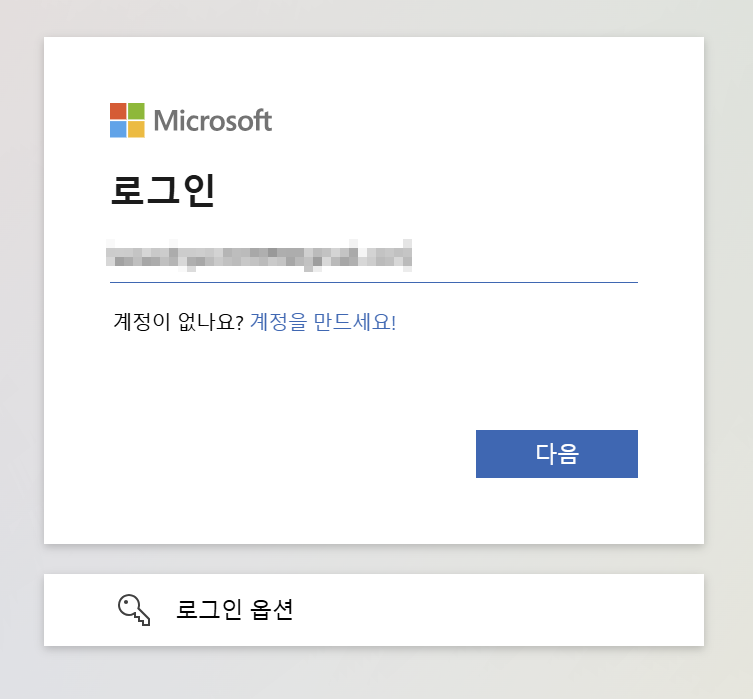This screenshot has width=753, height=699.
Task: Click the blurred email input field
Action: (374, 256)
